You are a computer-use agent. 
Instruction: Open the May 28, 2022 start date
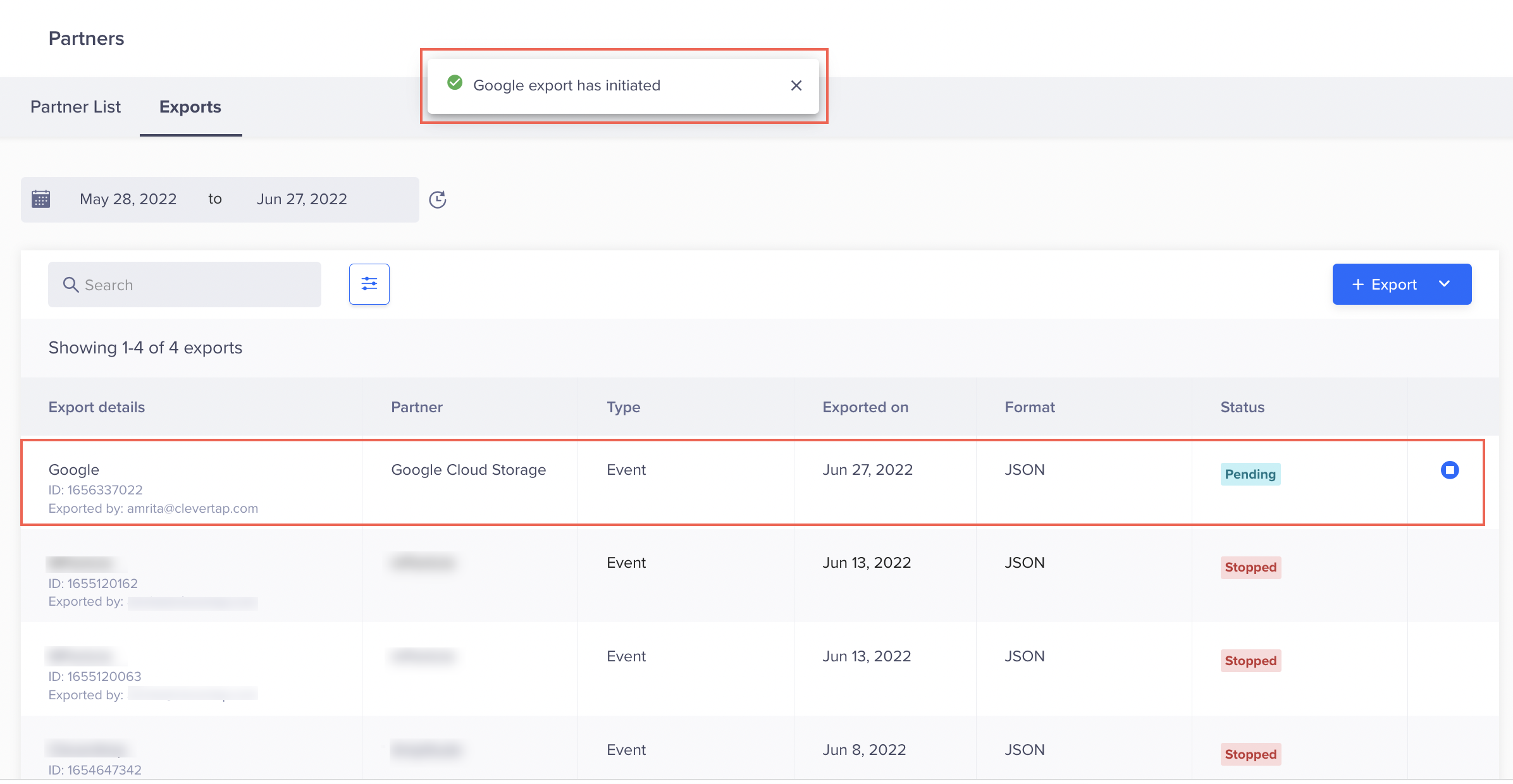click(x=128, y=199)
